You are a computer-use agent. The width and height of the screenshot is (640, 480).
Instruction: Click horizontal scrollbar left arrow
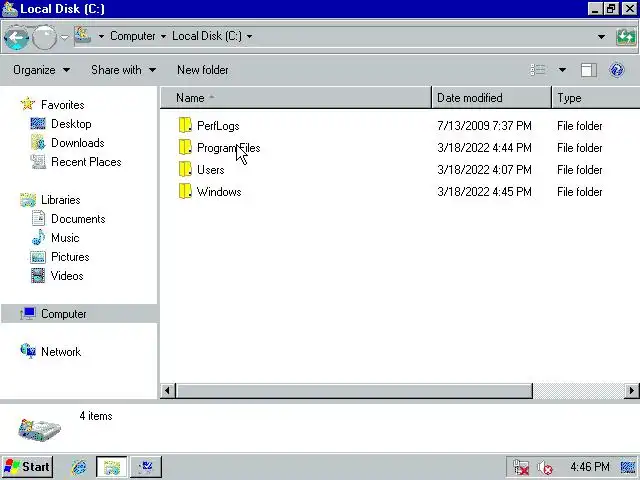click(x=167, y=391)
